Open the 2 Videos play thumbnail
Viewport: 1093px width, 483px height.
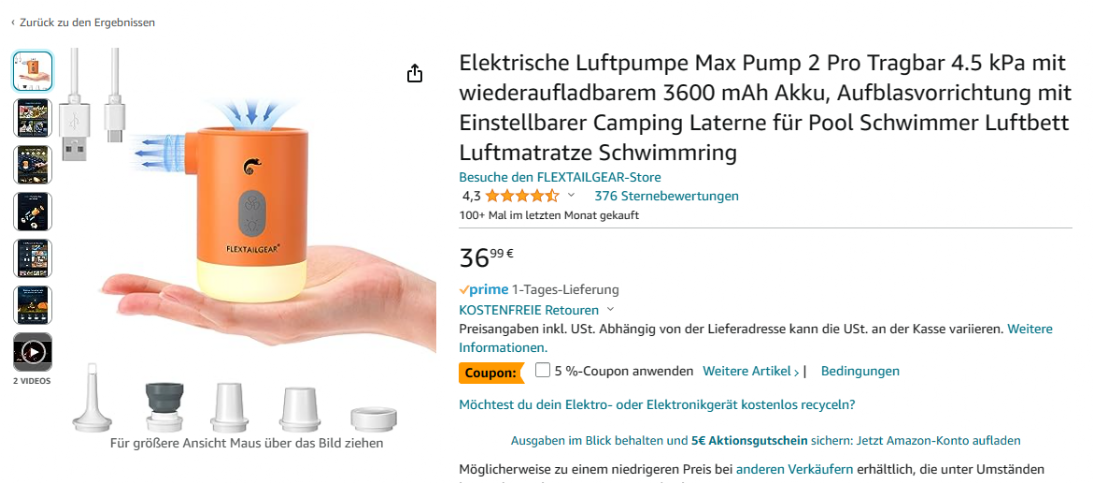pos(33,352)
